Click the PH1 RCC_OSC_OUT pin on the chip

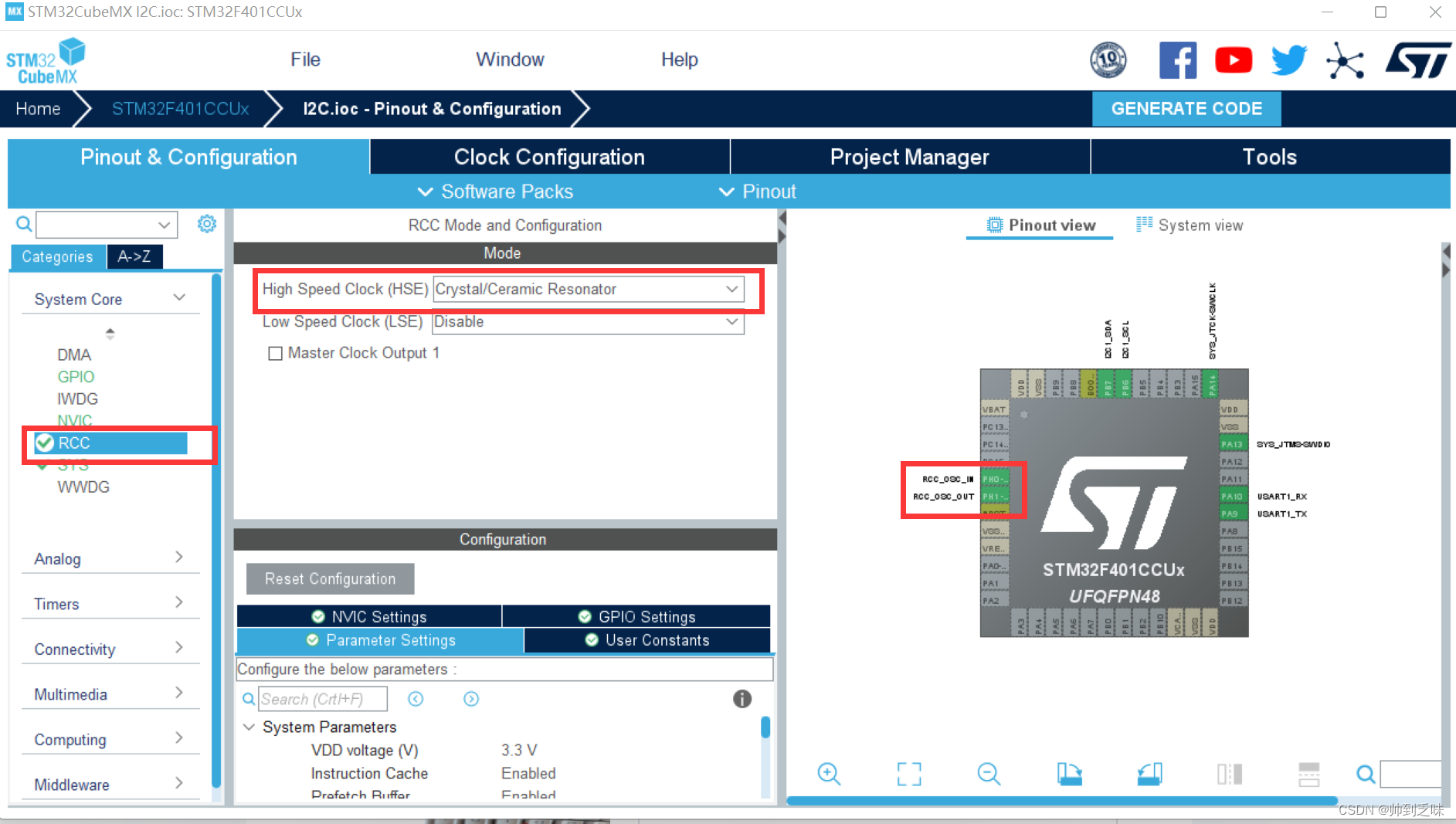(995, 497)
